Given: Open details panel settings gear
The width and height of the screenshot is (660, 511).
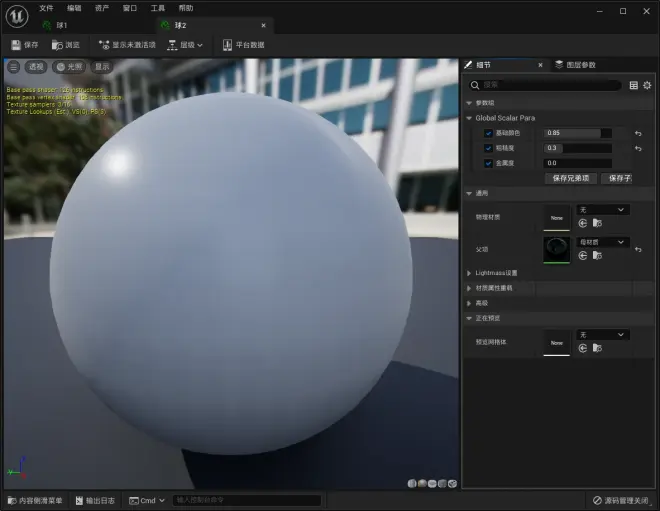Looking at the screenshot, I should pyautogui.click(x=647, y=86).
